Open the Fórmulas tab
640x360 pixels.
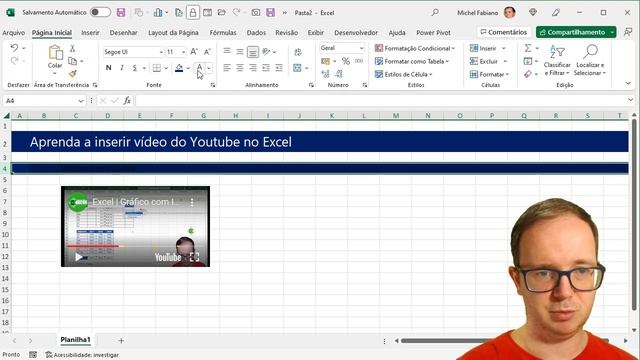pyautogui.click(x=223, y=33)
